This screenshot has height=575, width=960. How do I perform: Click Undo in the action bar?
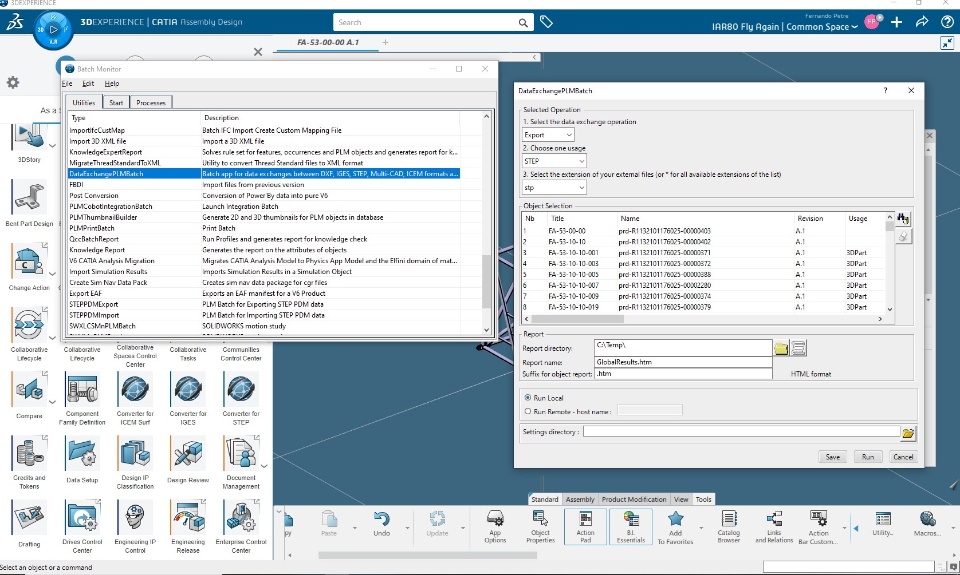point(381,524)
